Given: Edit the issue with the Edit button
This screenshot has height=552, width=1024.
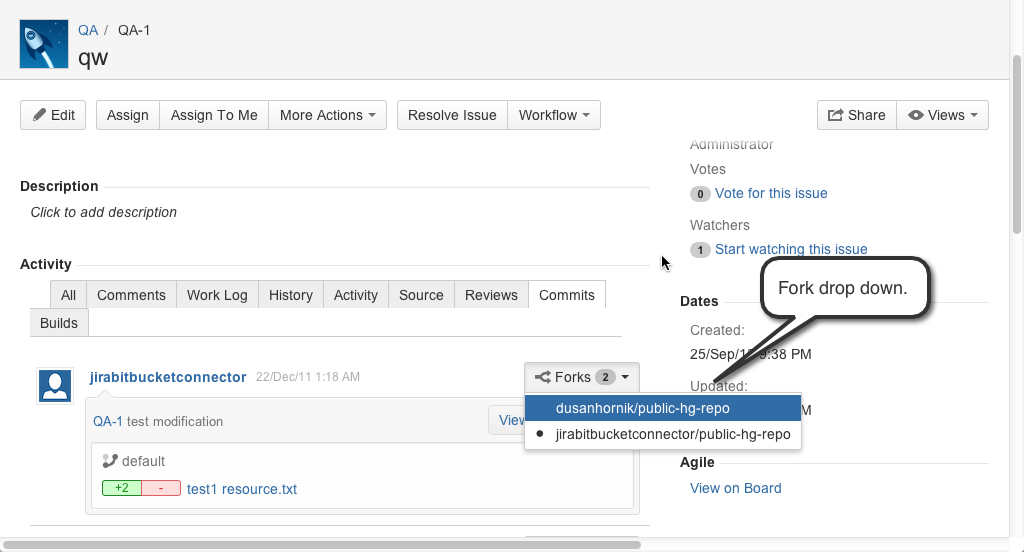Looking at the screenshot, I should click(x=53, y=115).
